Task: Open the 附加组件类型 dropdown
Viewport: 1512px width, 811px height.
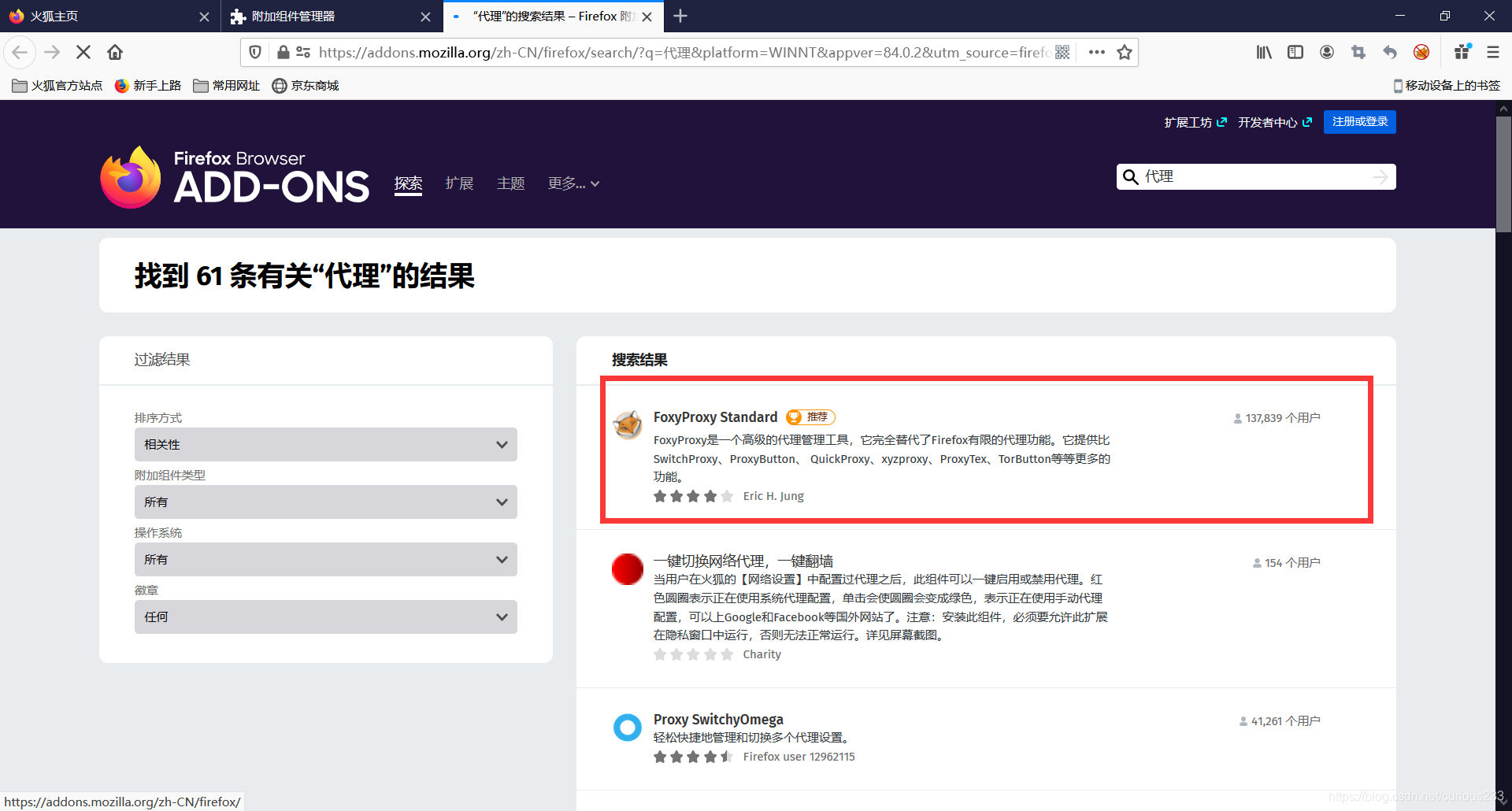Action: 326,502
